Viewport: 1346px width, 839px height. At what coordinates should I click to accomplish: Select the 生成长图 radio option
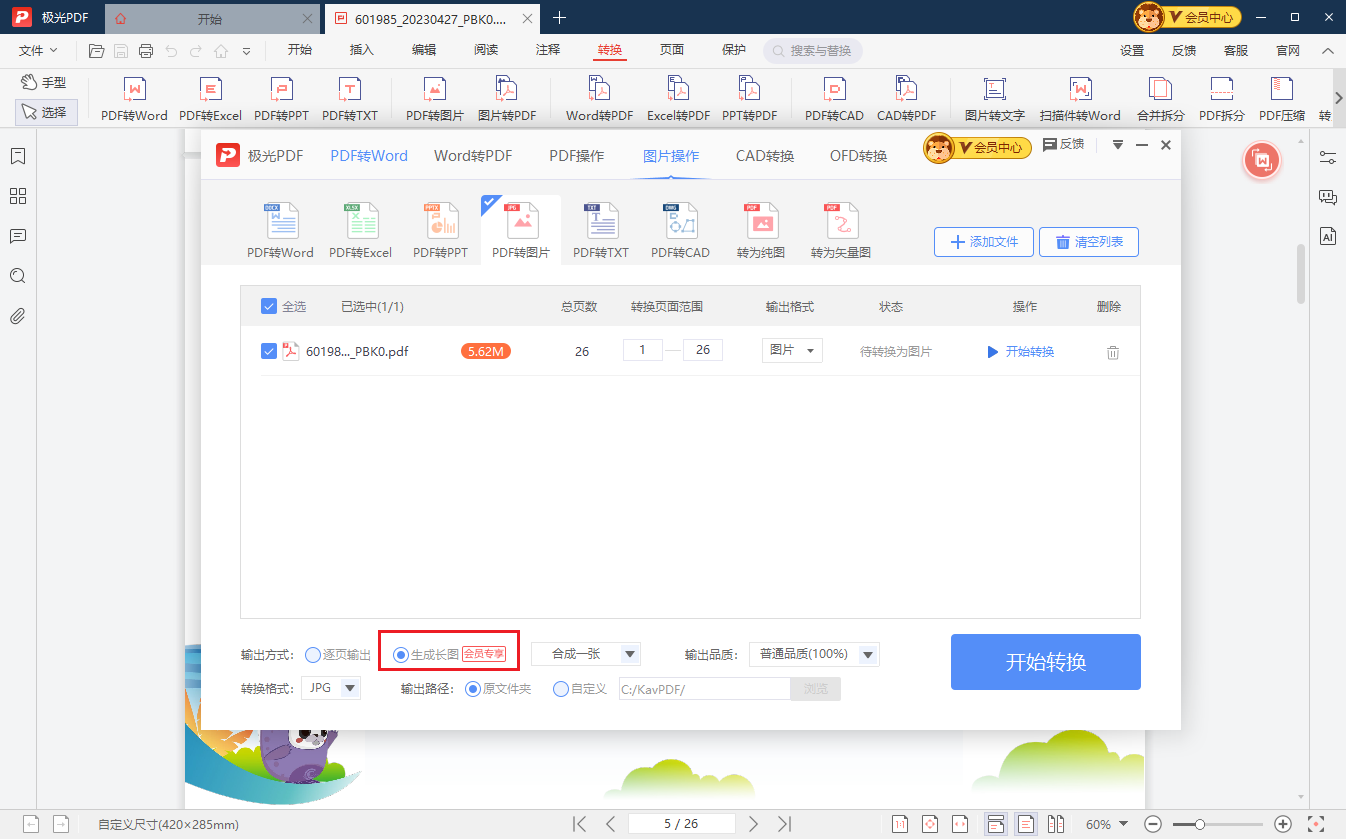coord(401,655)
